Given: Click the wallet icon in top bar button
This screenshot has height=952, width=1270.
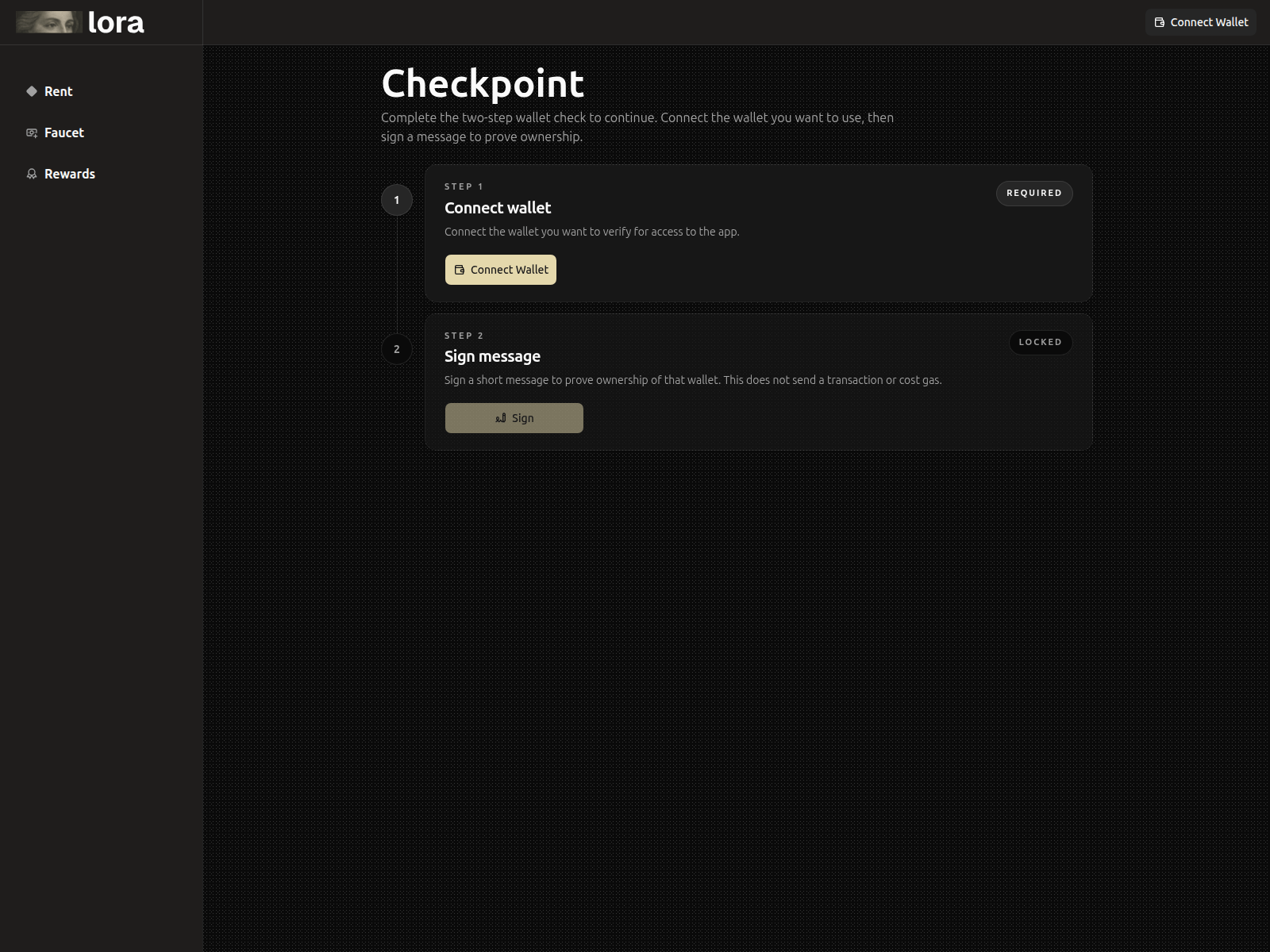Looking at the screenshot, I should (1160, 22).
